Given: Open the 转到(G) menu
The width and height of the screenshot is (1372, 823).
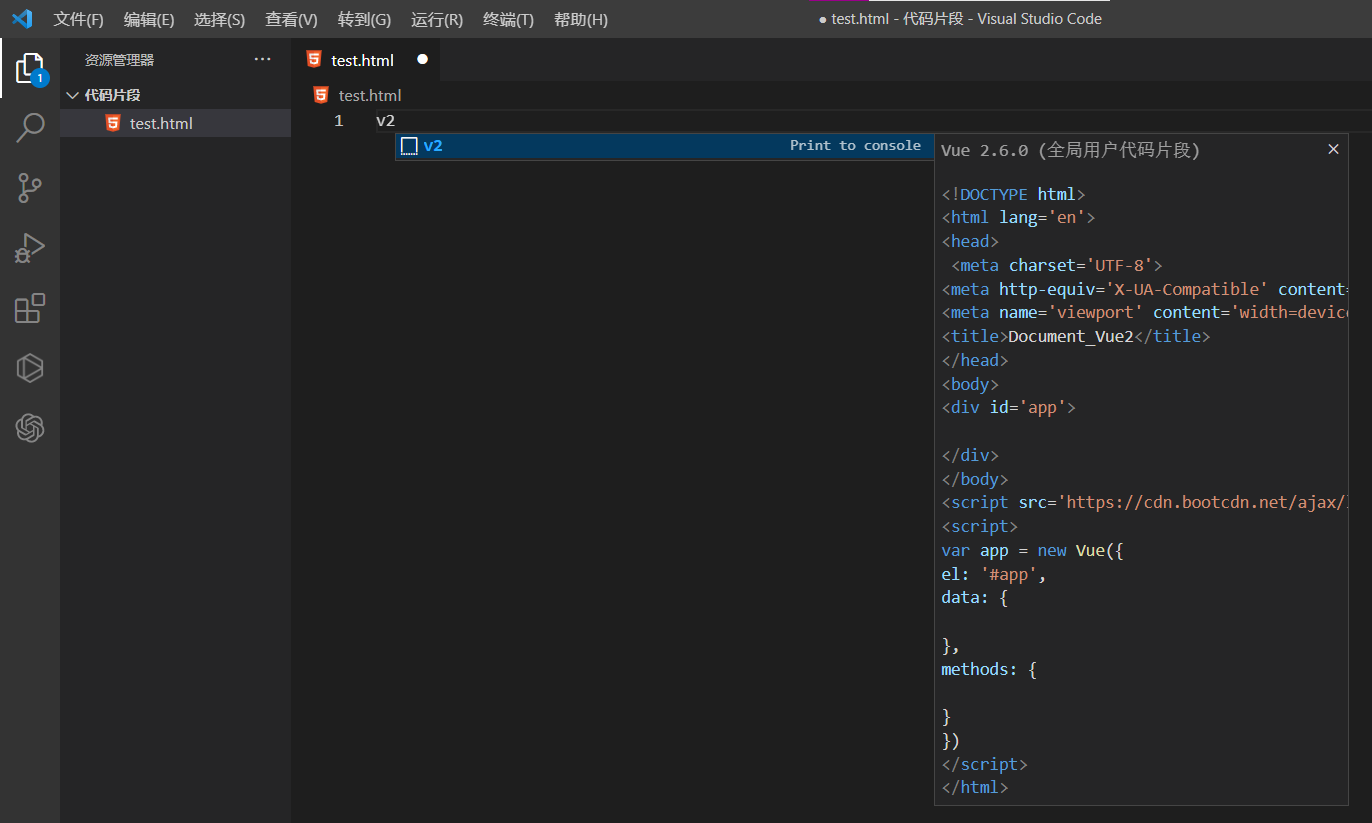Looking at the screenshot, I should [364, 19].
